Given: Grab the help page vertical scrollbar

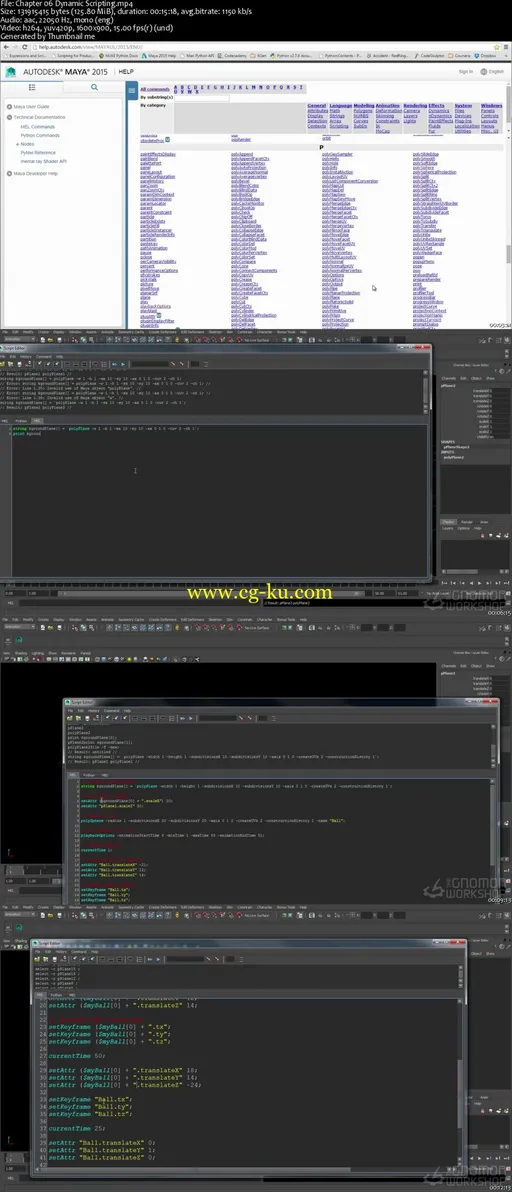Looking at the screenshot, I should tap(508, 255).
